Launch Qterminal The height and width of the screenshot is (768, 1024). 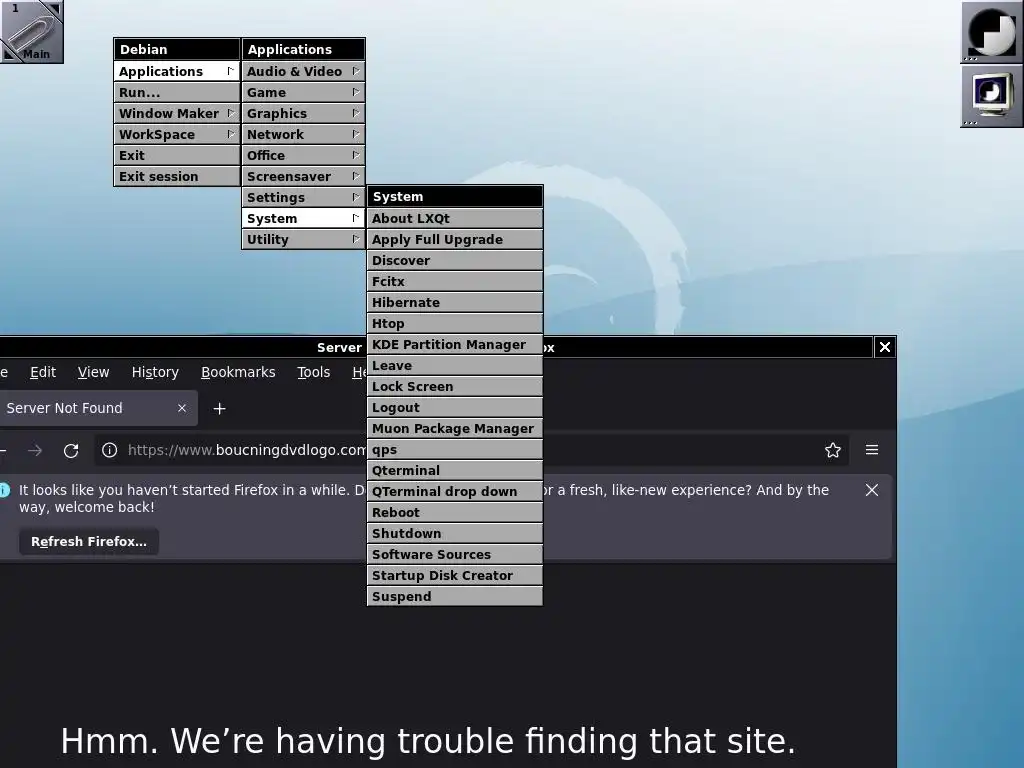click(x=455, y=470)
